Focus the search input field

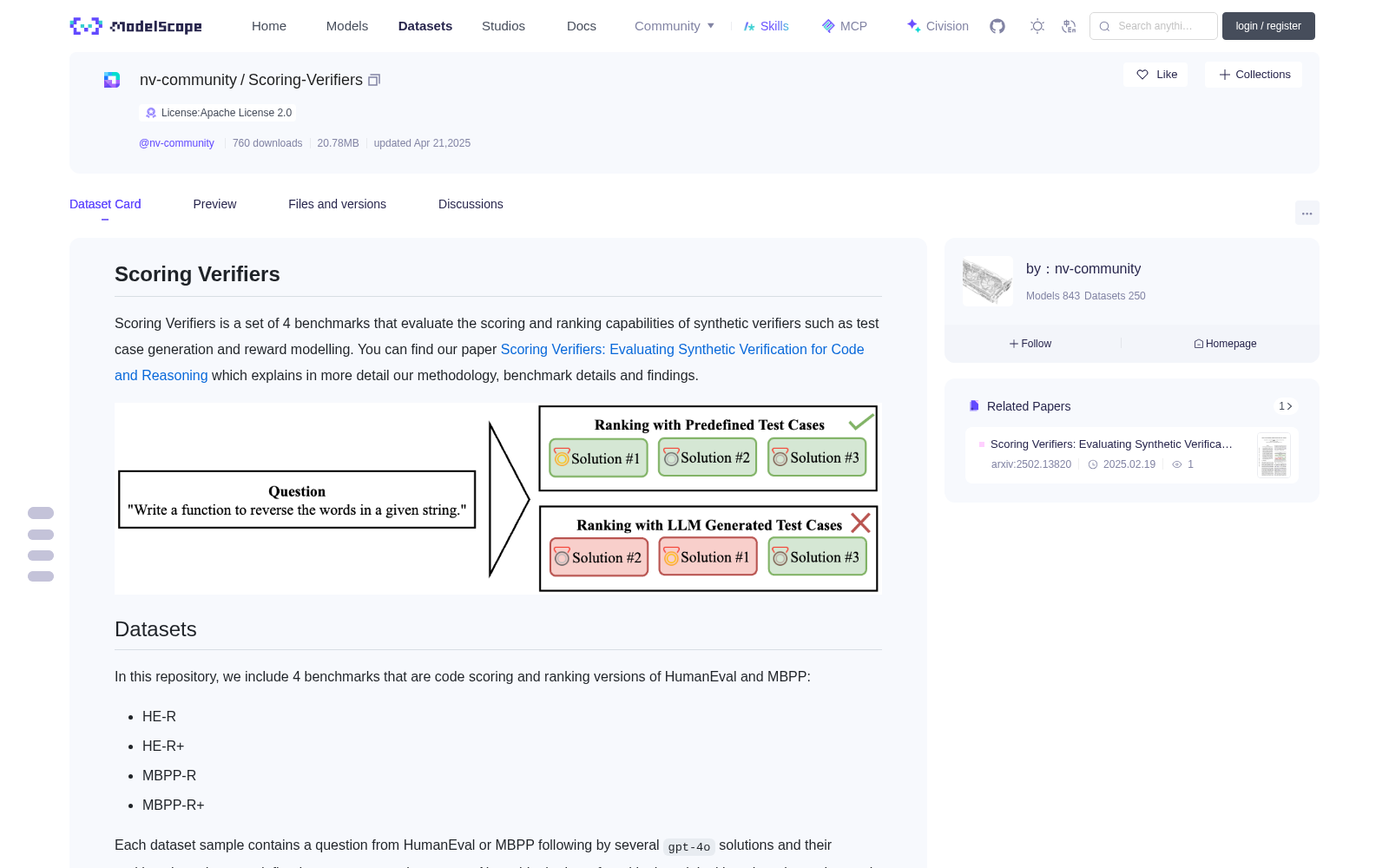tap(1154, 26)
